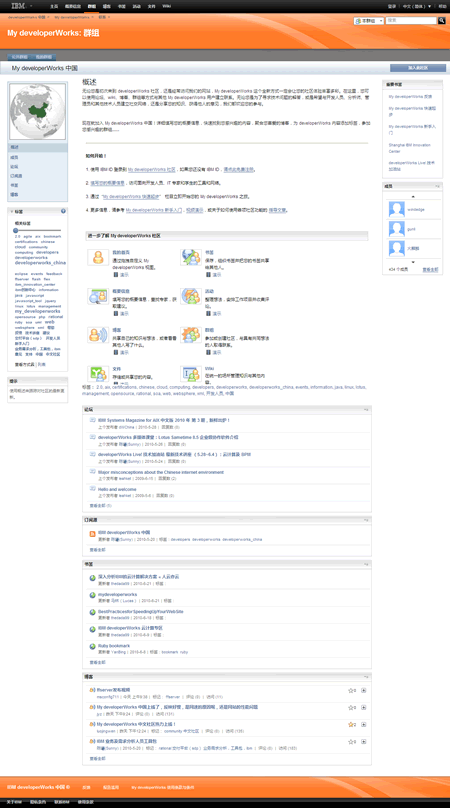Click the related tags slider handle
The width and height of the screenshot is (450, 808).
tap(16, 230)
